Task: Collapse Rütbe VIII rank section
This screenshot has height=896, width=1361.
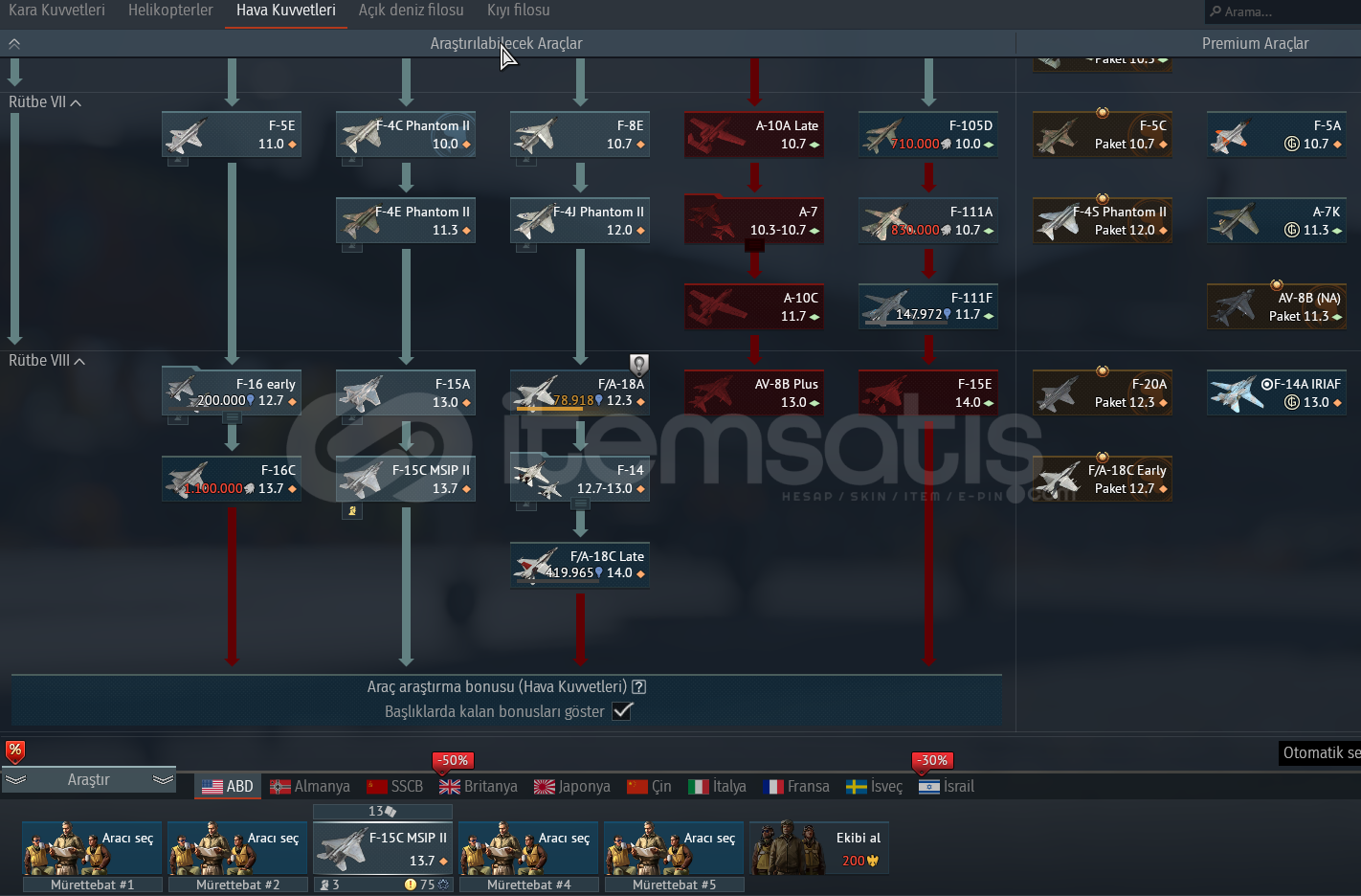Action: [x=47, y=361]
